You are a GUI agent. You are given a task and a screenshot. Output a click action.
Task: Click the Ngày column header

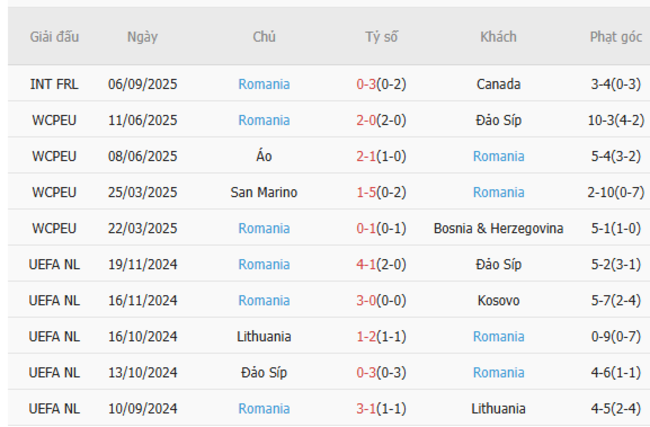(142, 37)
